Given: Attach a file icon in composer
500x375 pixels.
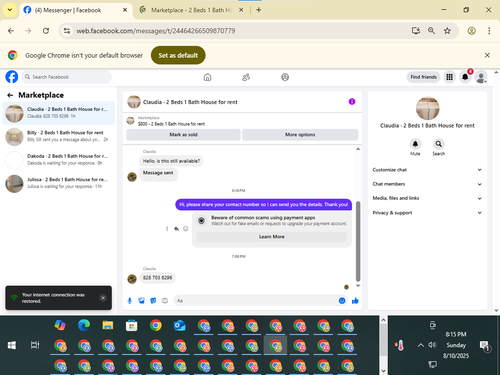Looking at the screenshot, I should [142, 301].
